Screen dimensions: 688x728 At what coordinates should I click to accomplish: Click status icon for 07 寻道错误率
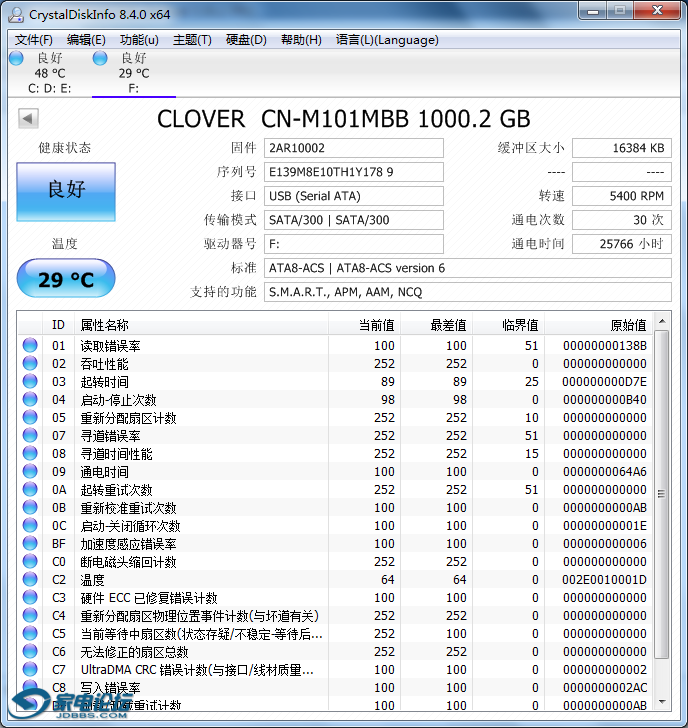[30, 435]
